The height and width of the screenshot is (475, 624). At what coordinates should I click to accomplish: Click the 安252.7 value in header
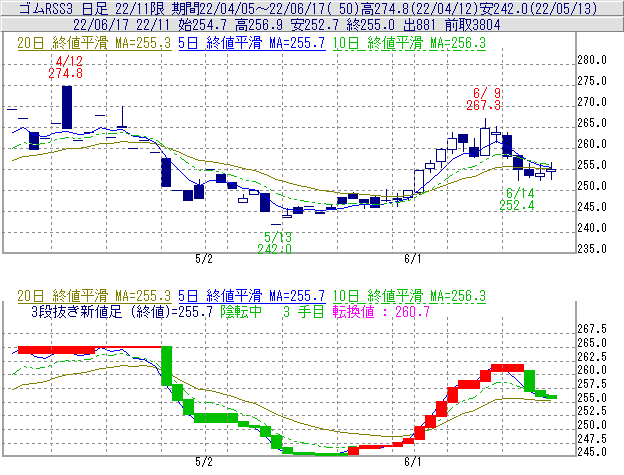click(x=315, y=25)
